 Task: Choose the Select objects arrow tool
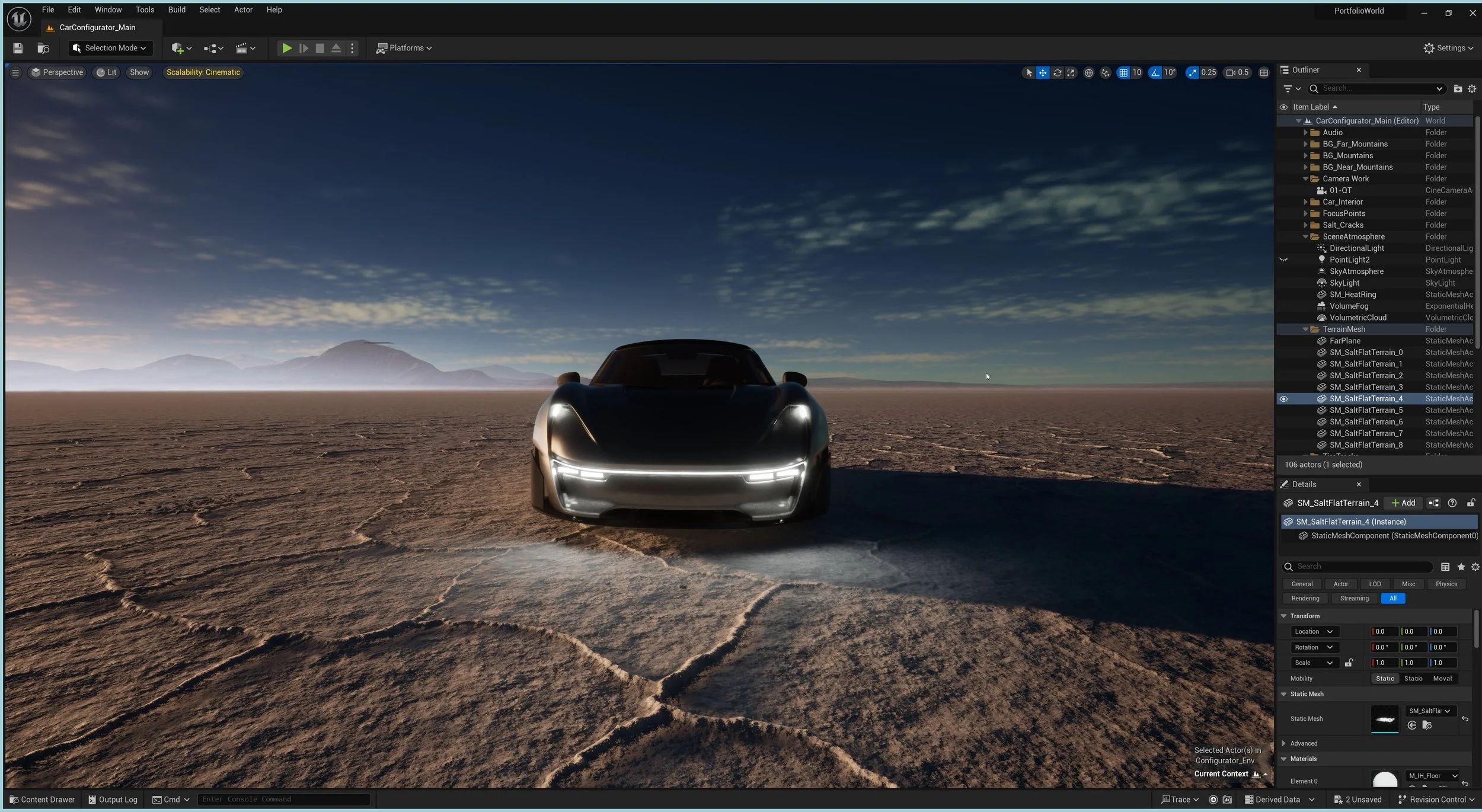coord(1029,72)
